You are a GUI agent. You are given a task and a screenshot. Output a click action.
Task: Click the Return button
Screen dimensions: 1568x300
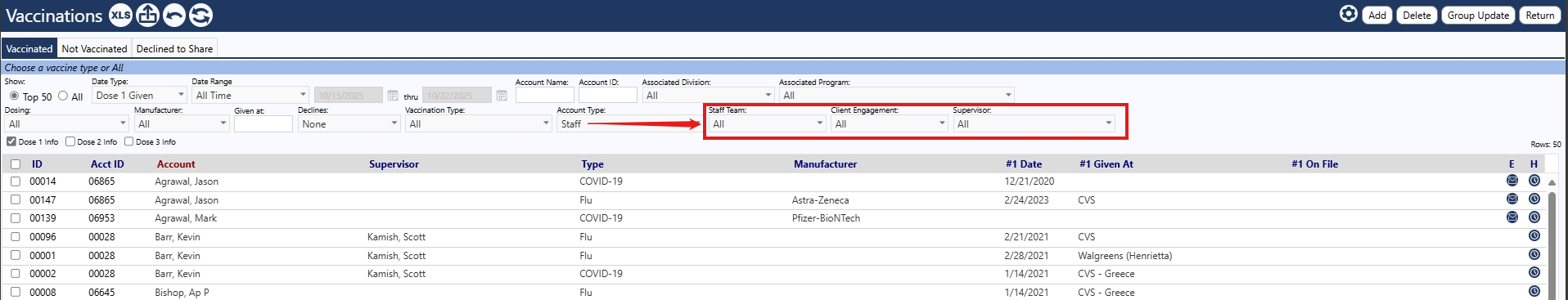coord(1539,15)
